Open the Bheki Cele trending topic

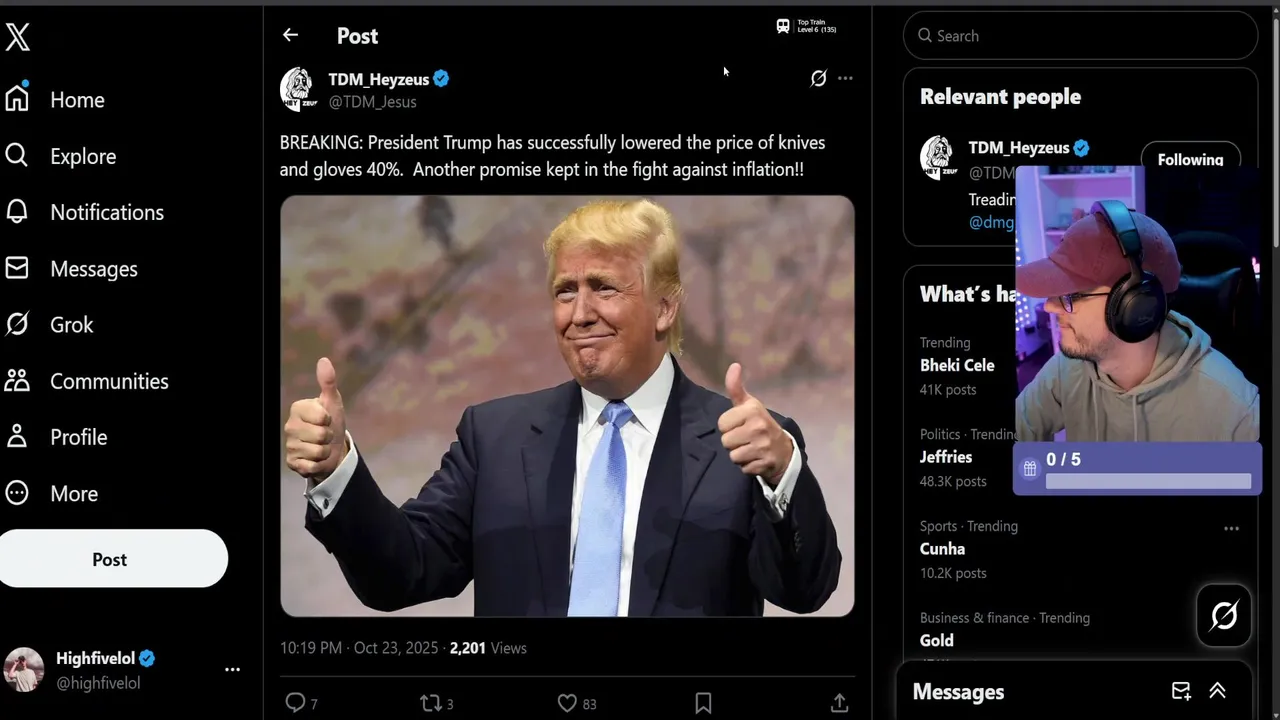click(x=957, y=365)
